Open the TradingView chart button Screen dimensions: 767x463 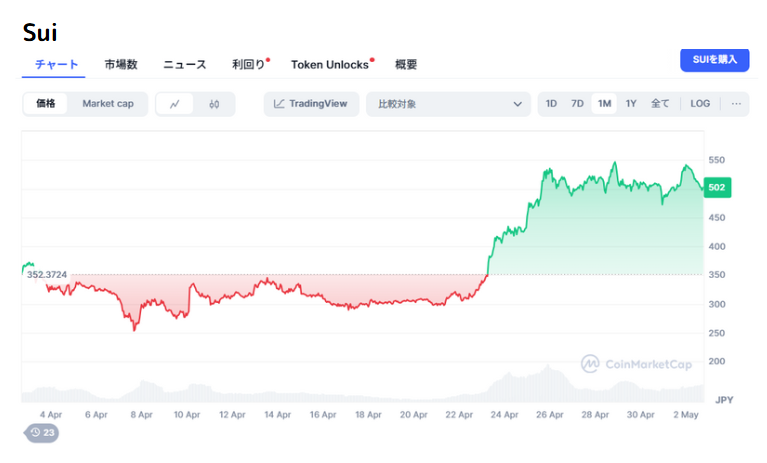coord(311,104)
